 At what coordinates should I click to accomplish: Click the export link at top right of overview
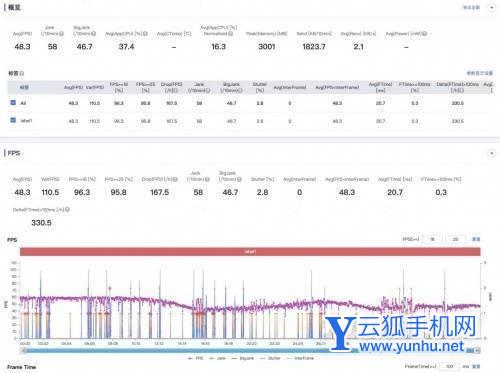pos(471,7)
